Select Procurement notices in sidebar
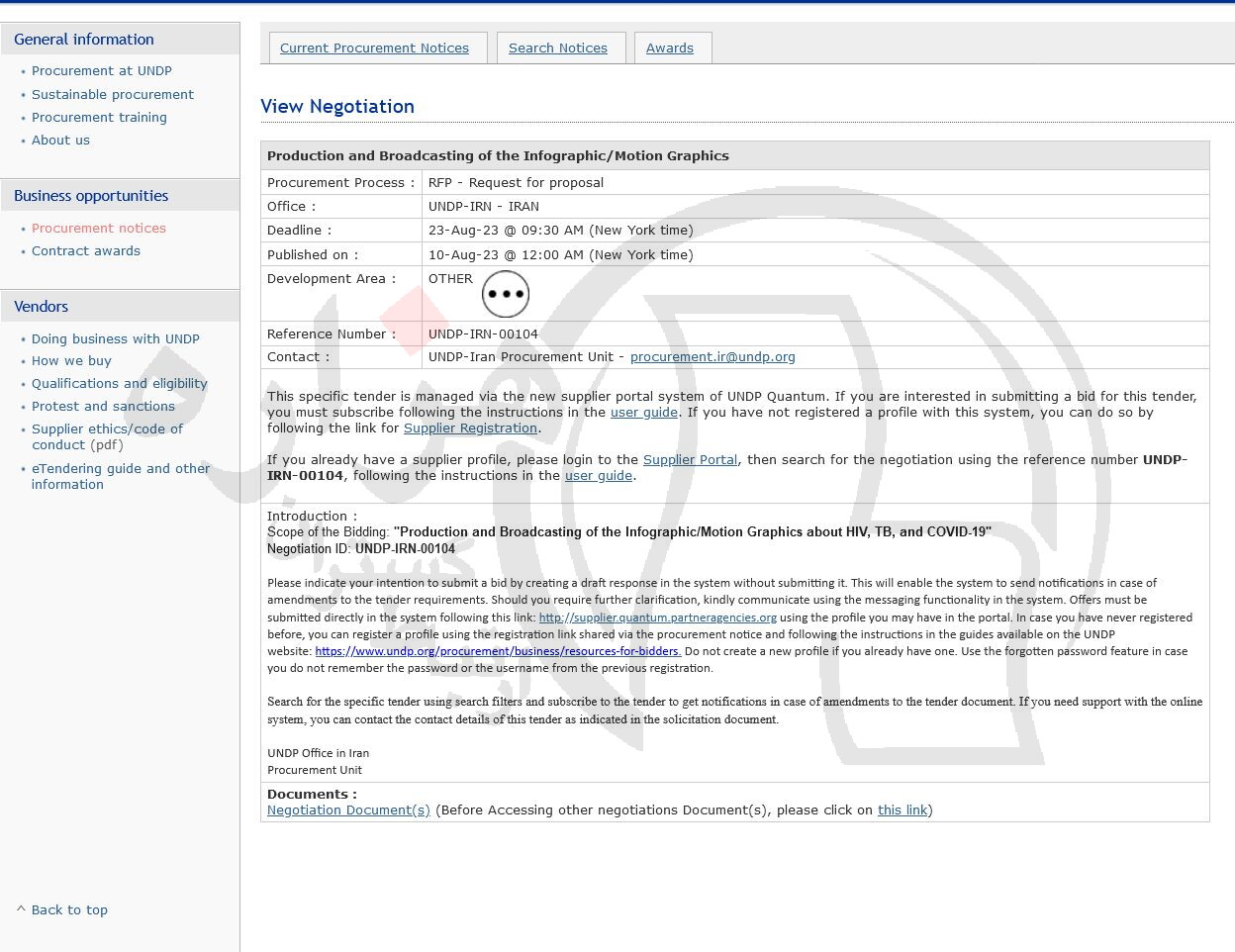Screen dimensions: 1235x952 pos(99,229)
